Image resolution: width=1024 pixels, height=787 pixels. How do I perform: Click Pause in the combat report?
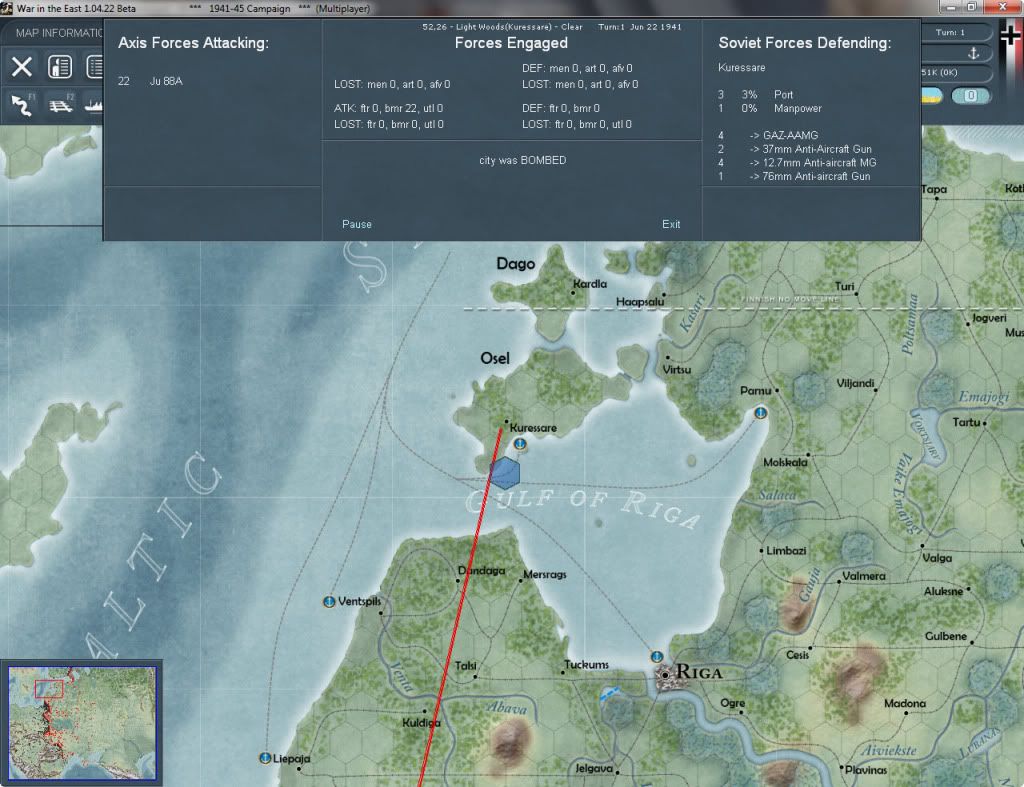tap(357, 224)
